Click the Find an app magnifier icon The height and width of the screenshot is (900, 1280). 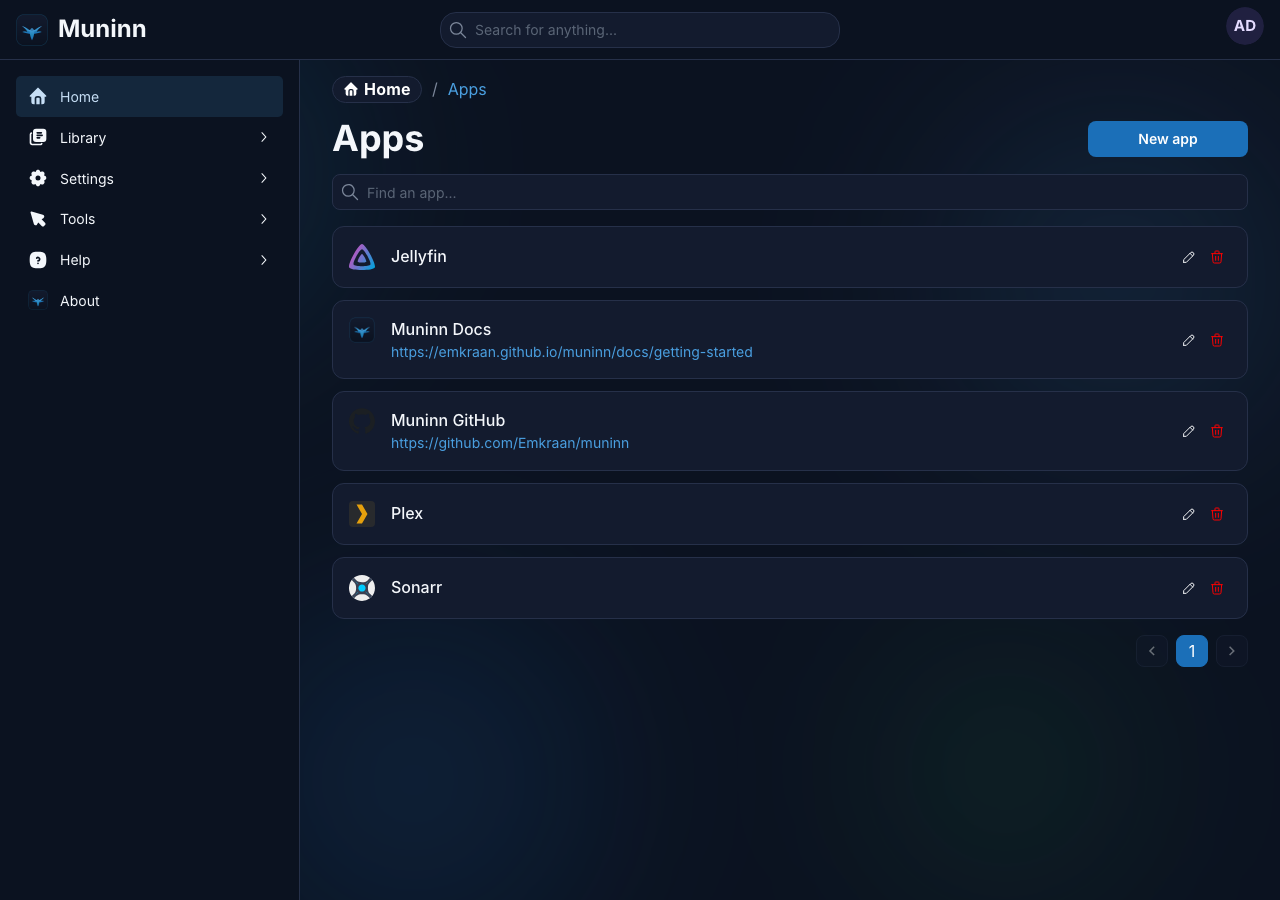point(350,192)
